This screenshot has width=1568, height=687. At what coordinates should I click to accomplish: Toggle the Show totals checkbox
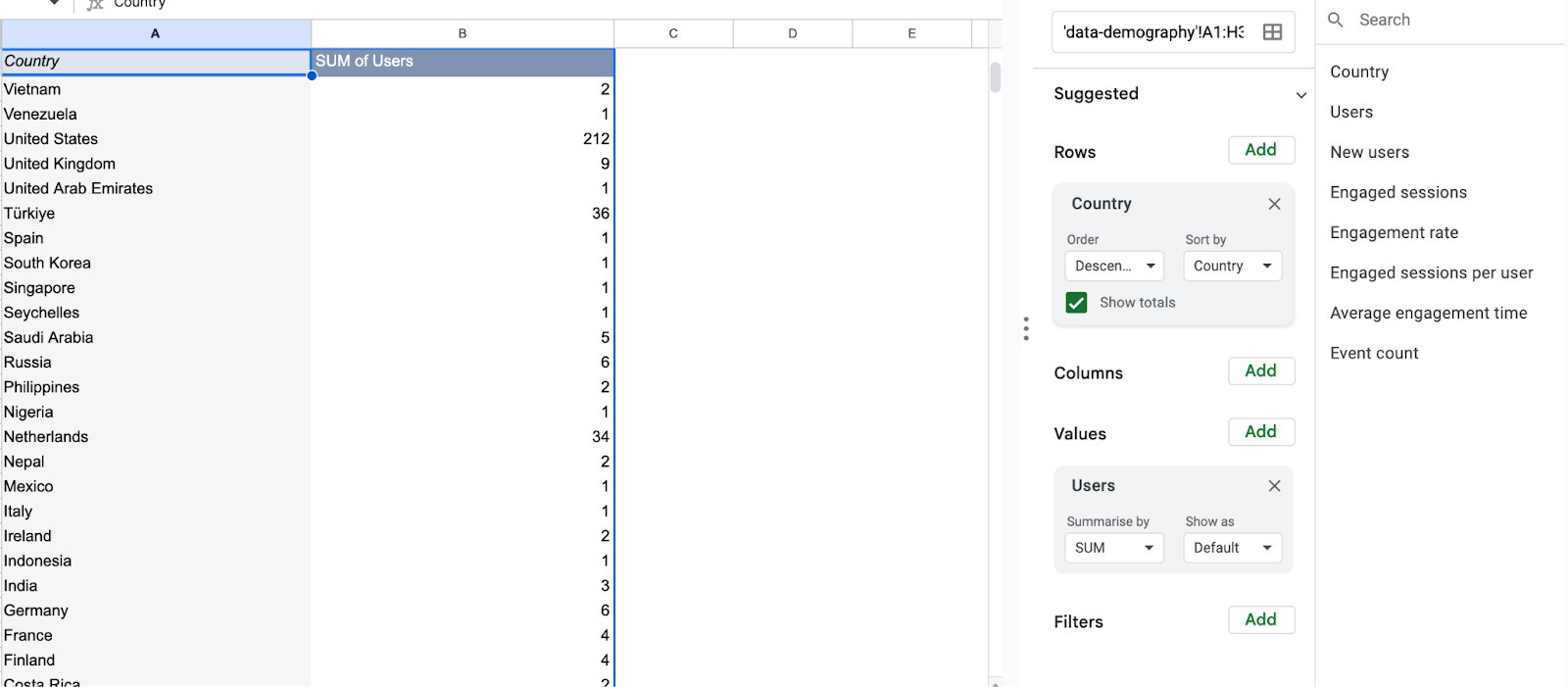click(x=1077, y=303)
